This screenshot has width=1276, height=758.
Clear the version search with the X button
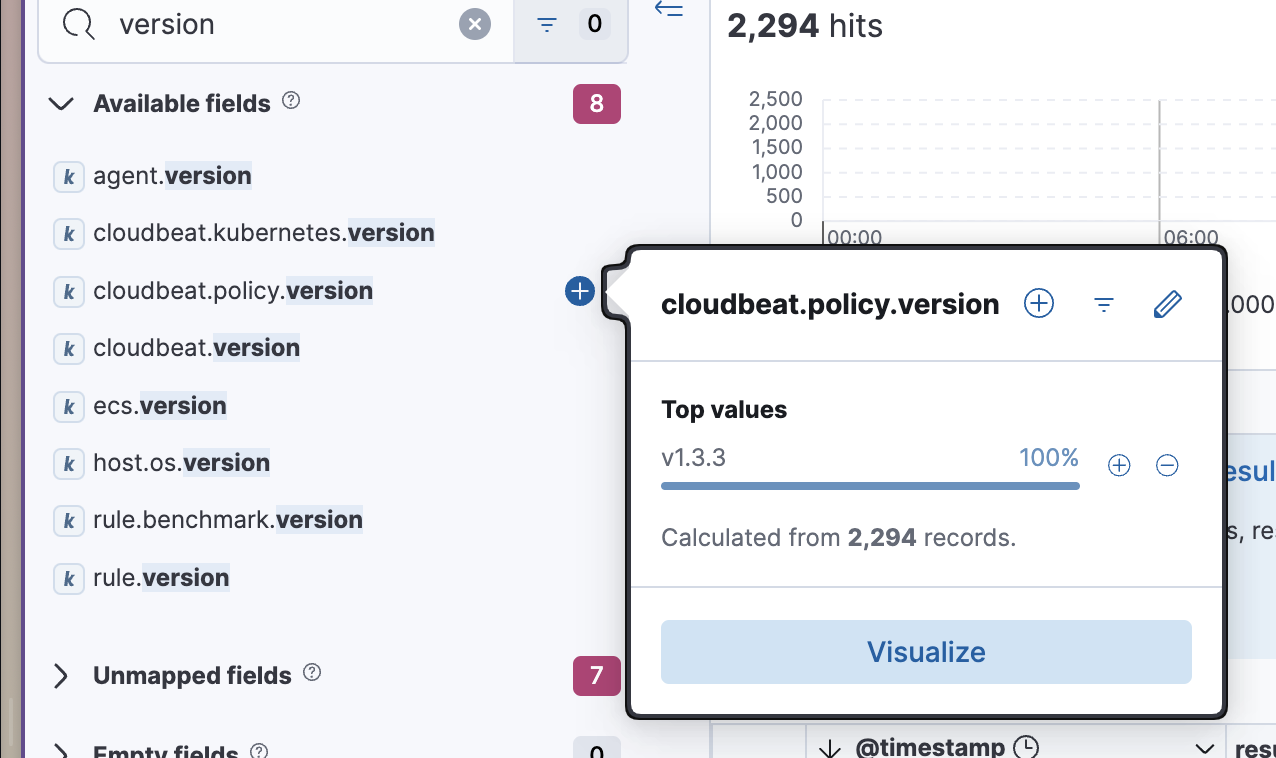(475, 24)
